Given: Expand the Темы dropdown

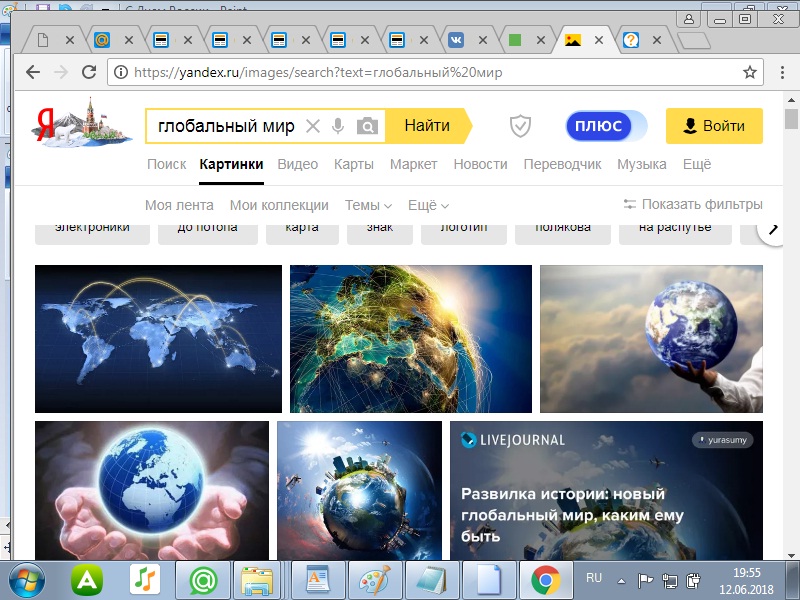Looking at the screenshot, I should [368, 205].
